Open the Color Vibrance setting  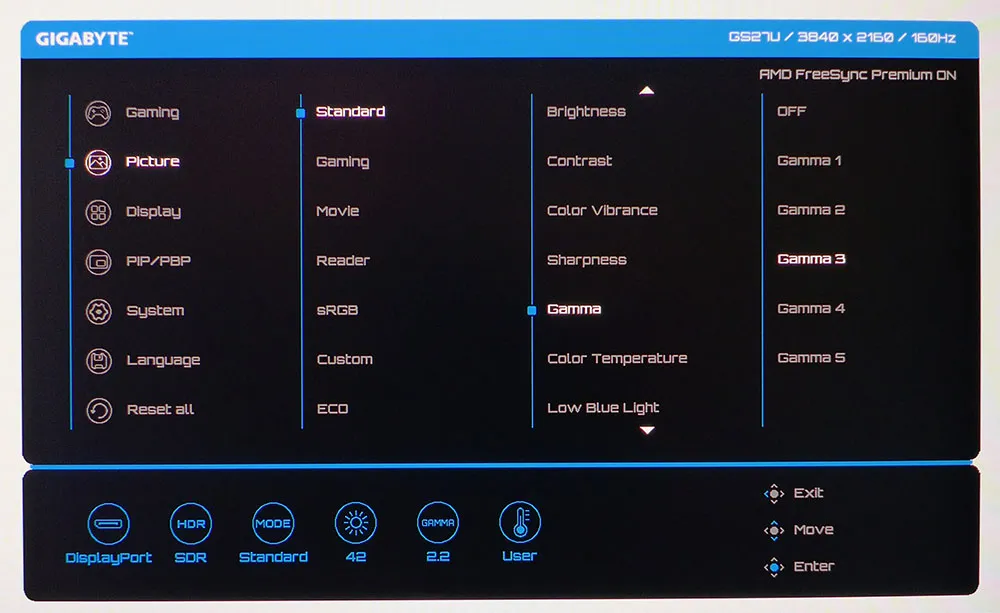click(602, 210)
